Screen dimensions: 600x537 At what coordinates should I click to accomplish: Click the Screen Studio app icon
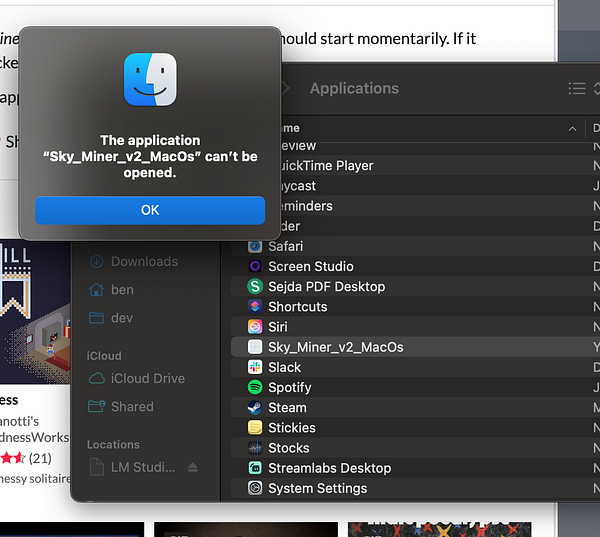255,266
